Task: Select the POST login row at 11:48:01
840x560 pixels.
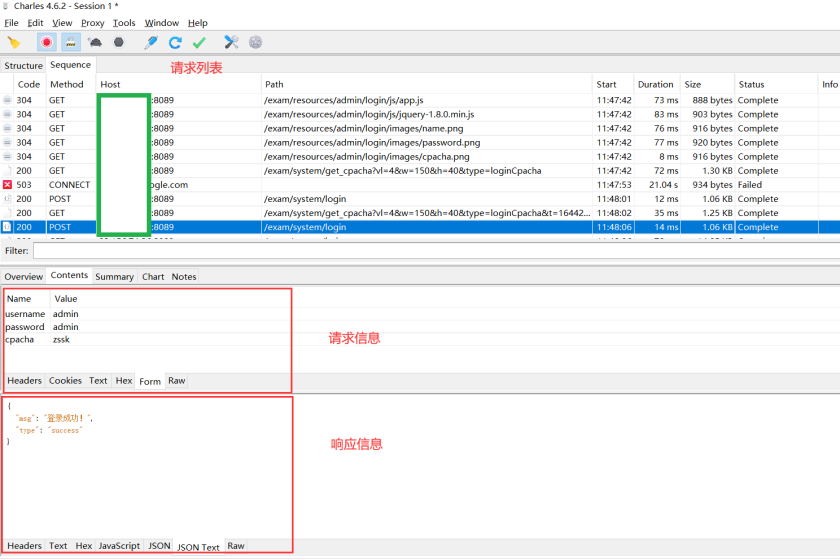Action: (x=420, y=199)
